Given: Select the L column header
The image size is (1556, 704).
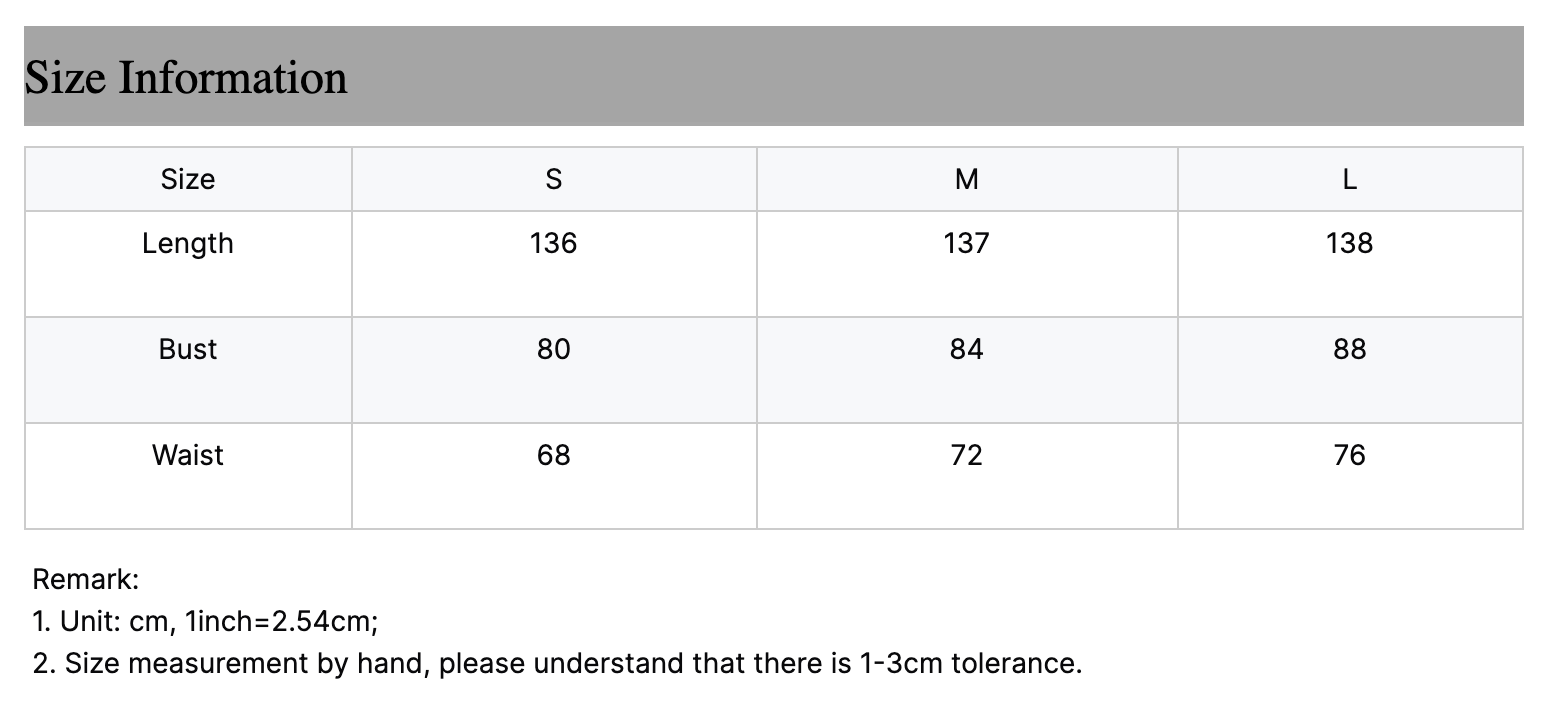Looking at the screenshot, I should tap(1350, 179).
